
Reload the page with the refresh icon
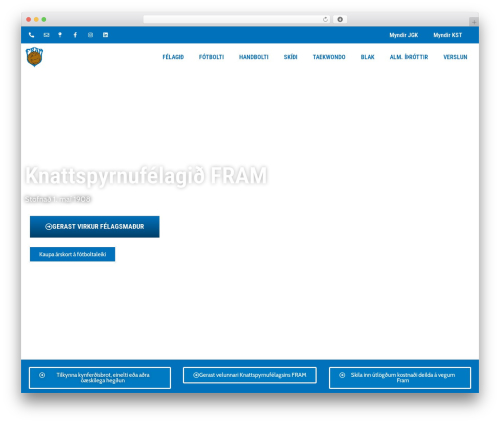click(325, 19)
